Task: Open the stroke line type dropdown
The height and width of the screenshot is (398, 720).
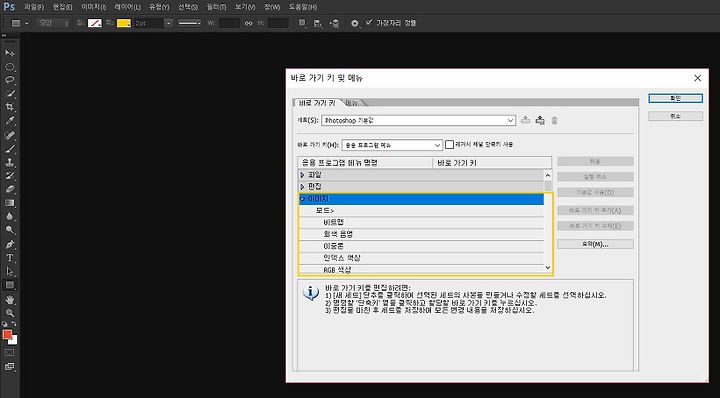Action: (x=190, y=23)
